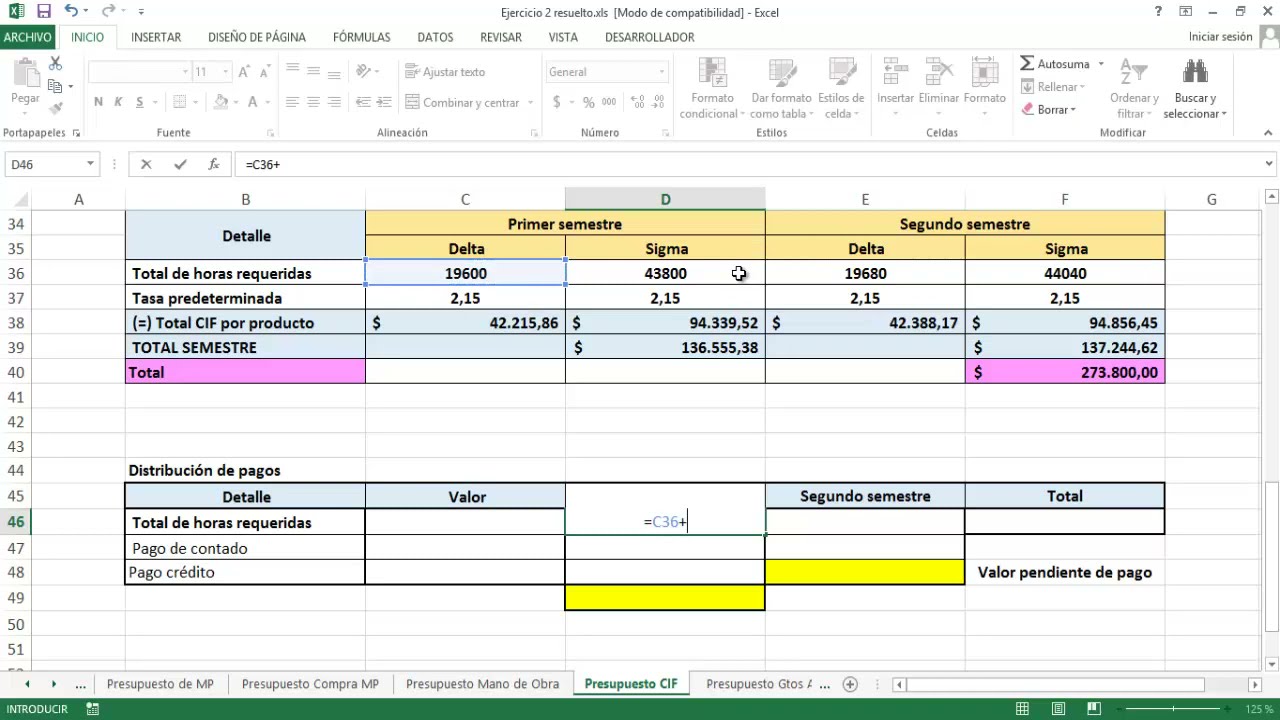Toggle Ajustar texto wrap
This screenshot has height=720, width=1280.
(445, 72)
